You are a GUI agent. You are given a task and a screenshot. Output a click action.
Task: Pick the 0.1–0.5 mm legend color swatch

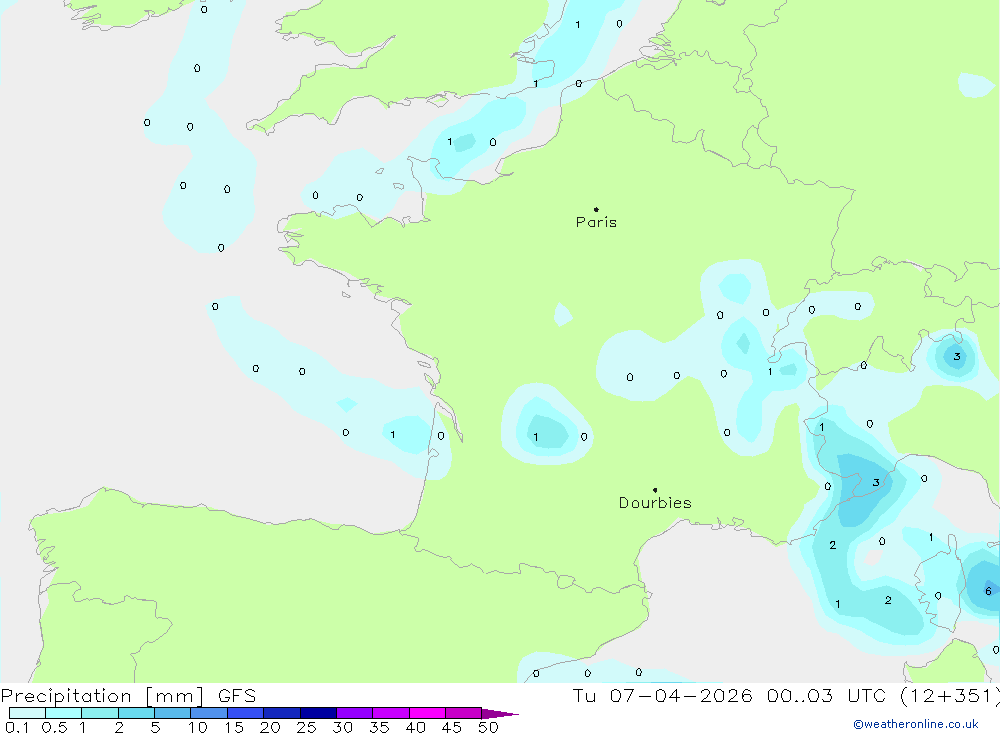[x=27, y=713]
